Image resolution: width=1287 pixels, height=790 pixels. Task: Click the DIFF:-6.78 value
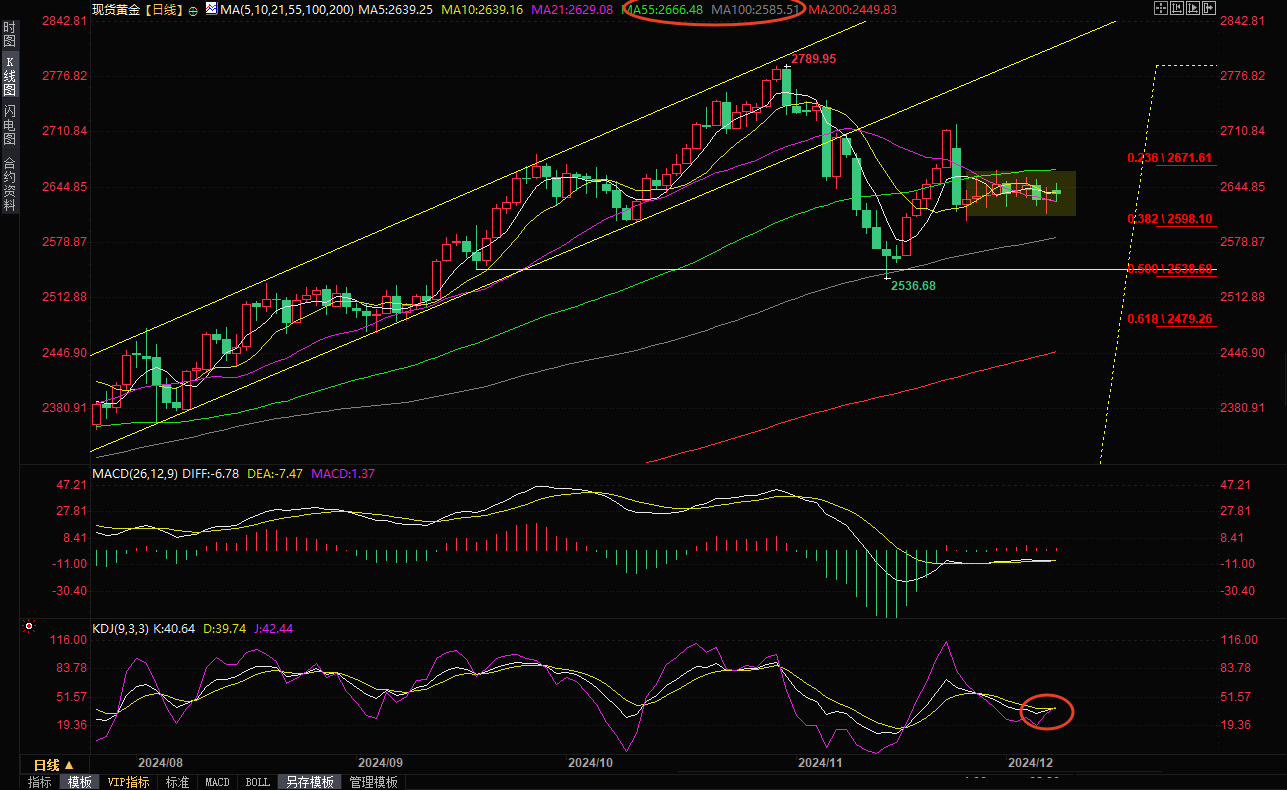click(211, 473)
